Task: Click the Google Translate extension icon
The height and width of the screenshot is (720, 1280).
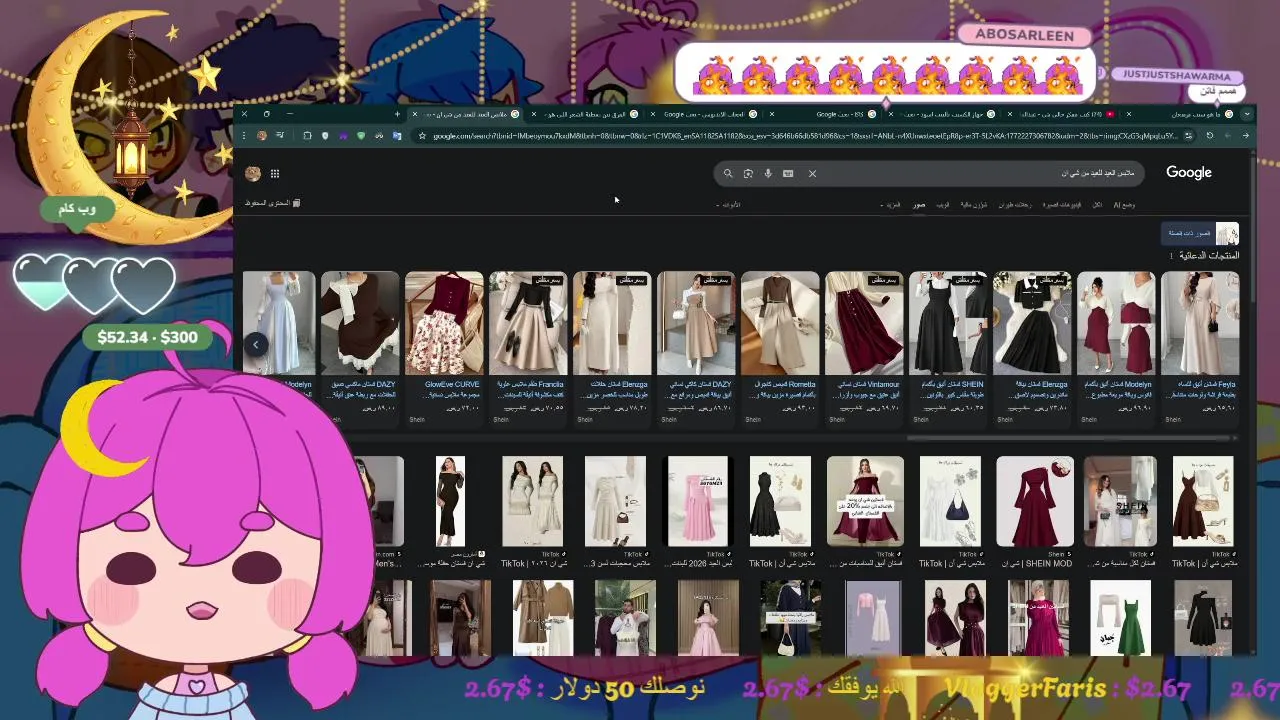Action: [x=397, y=135]
